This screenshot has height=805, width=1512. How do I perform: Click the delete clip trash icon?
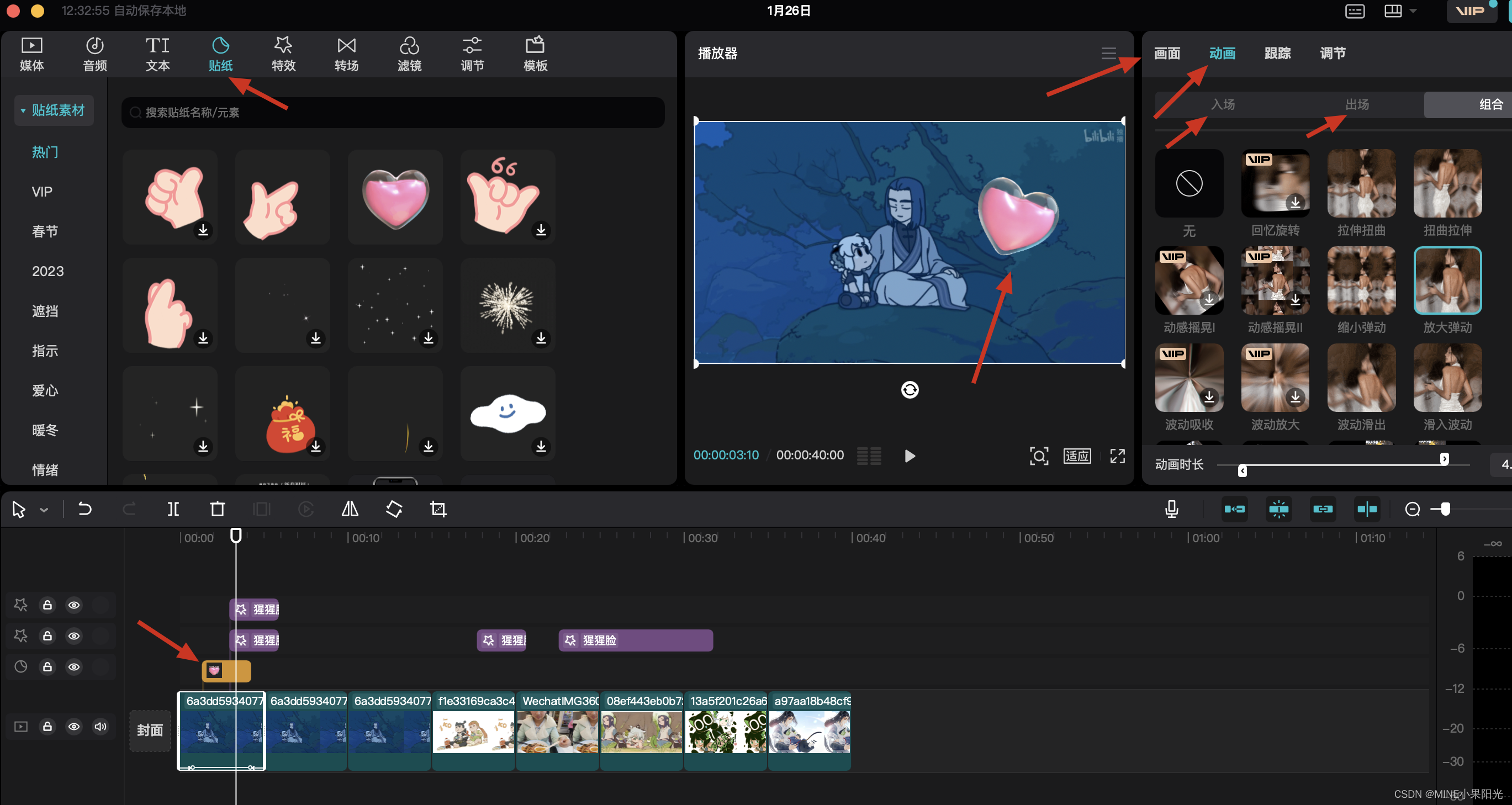coord(217,509)
